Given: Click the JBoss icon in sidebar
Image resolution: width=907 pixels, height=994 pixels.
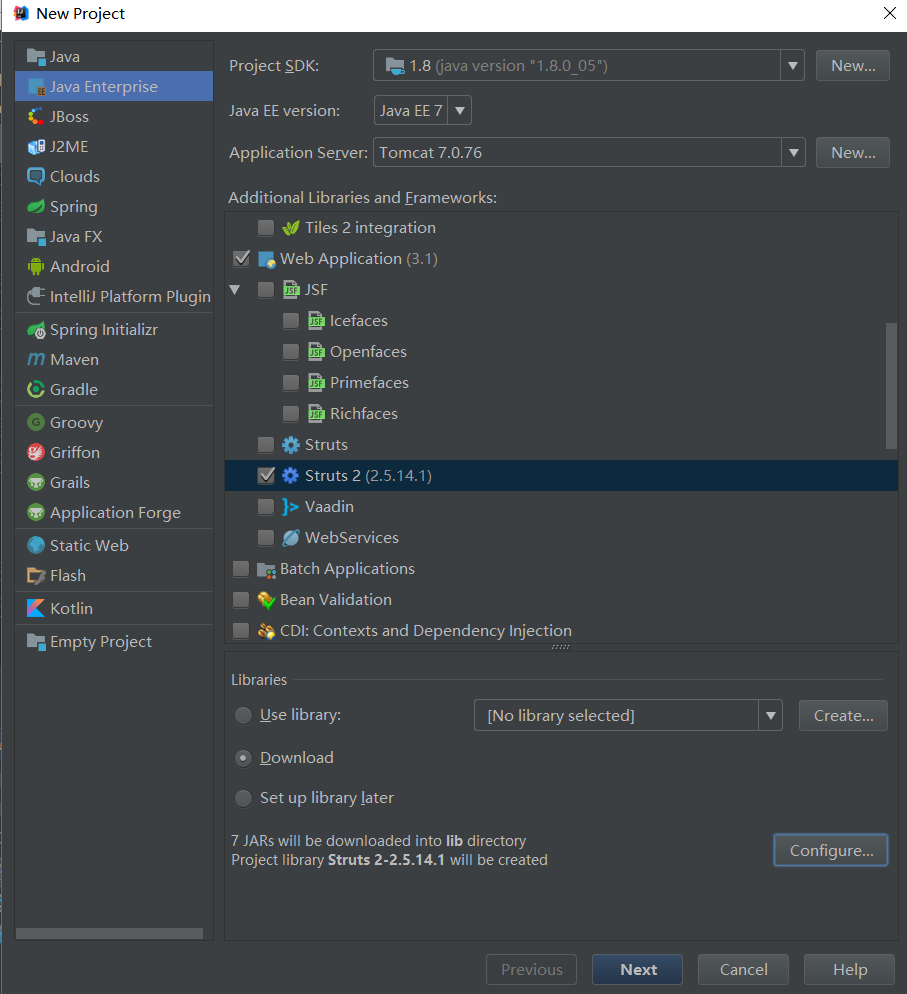Looking at the screenshot, I should [x=36, y=117].
